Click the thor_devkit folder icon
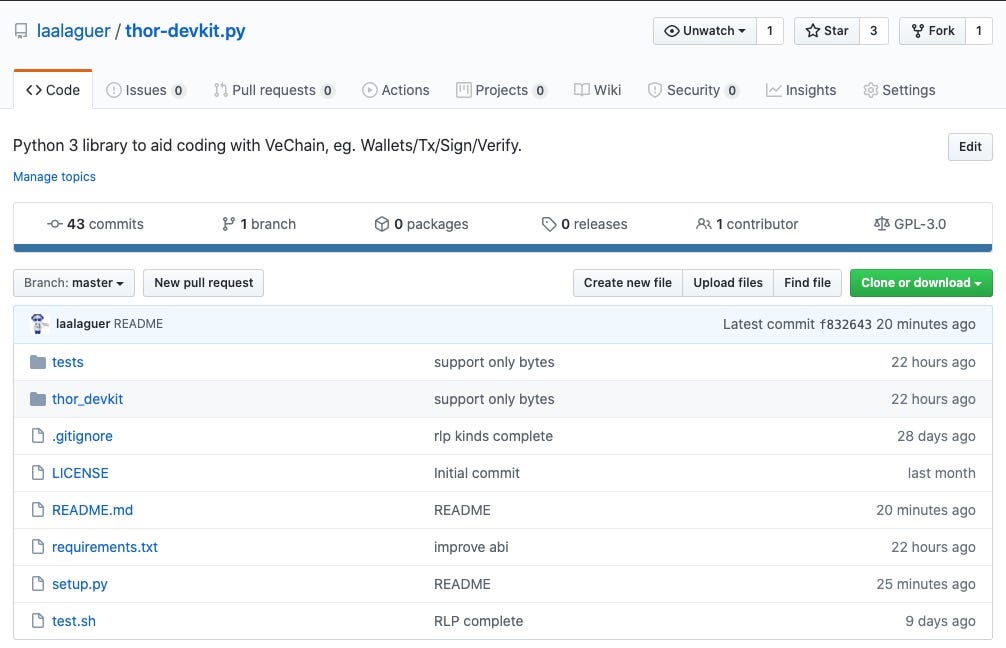This screenshot has width=1006, height=648. [38, 399]
